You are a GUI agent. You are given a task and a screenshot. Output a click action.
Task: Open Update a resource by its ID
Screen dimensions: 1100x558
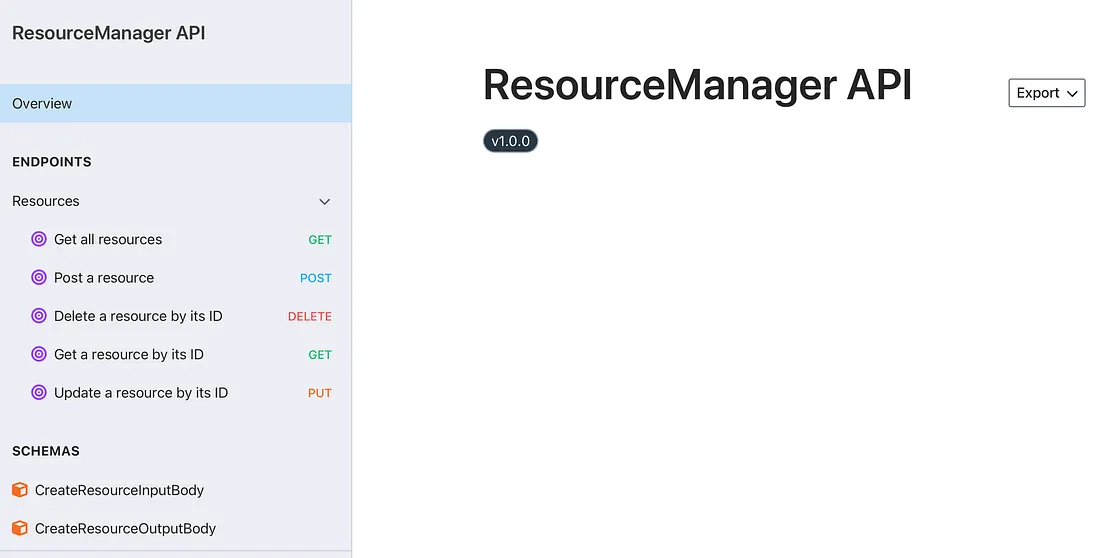coord(141,393)
